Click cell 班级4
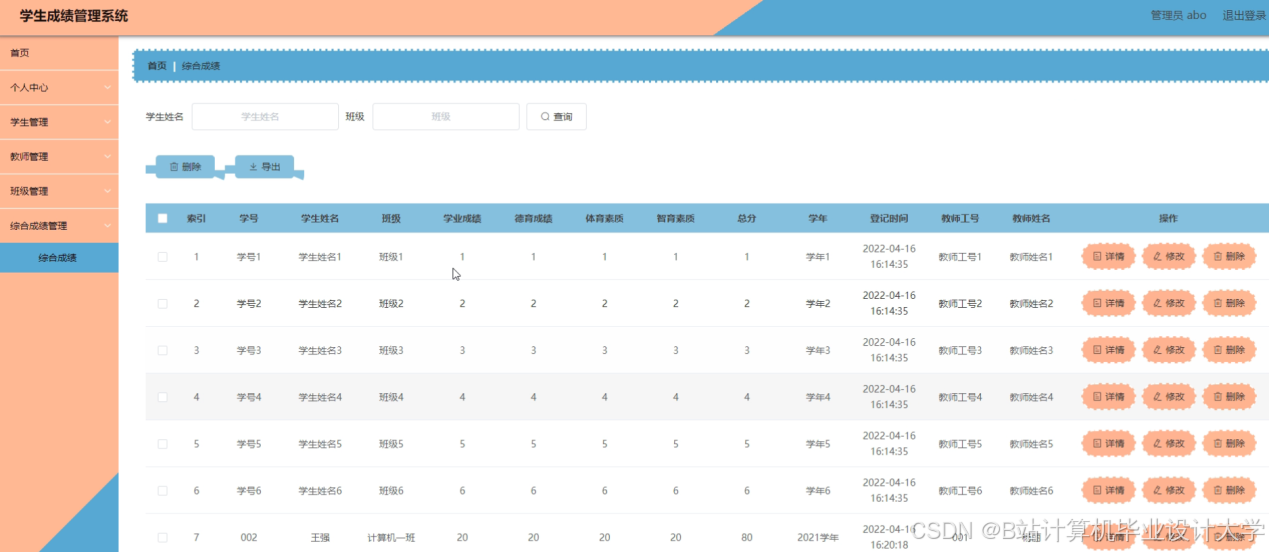1269x552 pixels. point(391,397)
